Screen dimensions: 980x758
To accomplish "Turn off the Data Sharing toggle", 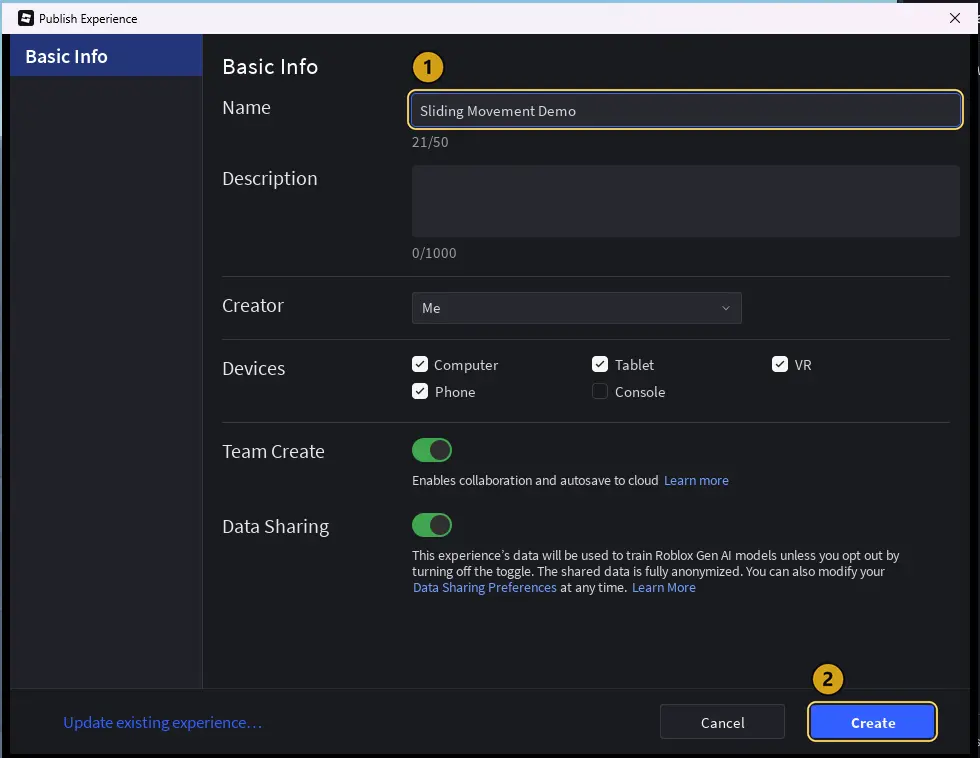I will coord(432,525).
